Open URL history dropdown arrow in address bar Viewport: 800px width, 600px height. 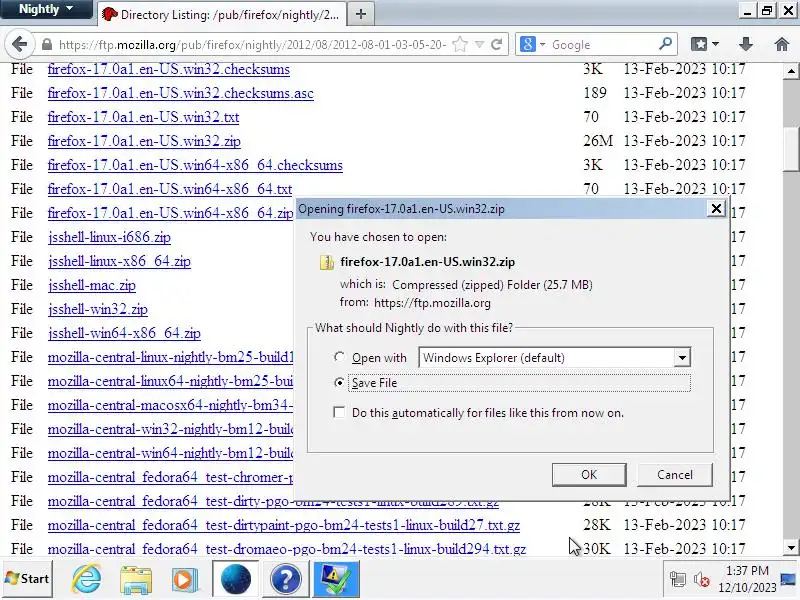coord(479,44)
